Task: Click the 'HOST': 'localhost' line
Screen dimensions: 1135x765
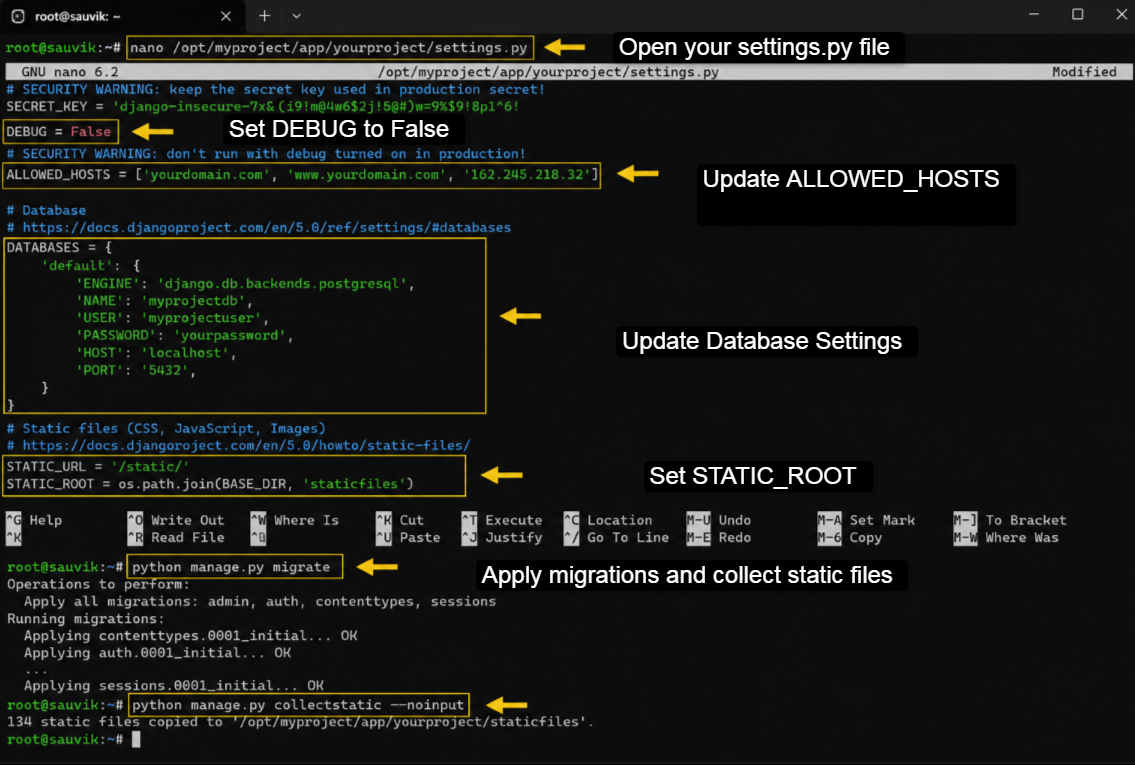Action: click(156, 352)
